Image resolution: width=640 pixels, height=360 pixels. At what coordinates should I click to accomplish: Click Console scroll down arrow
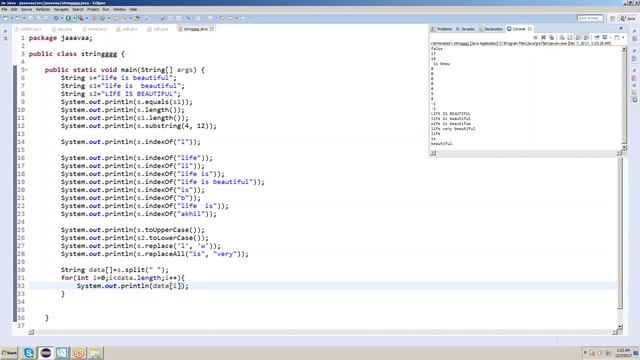coord(624,147)
